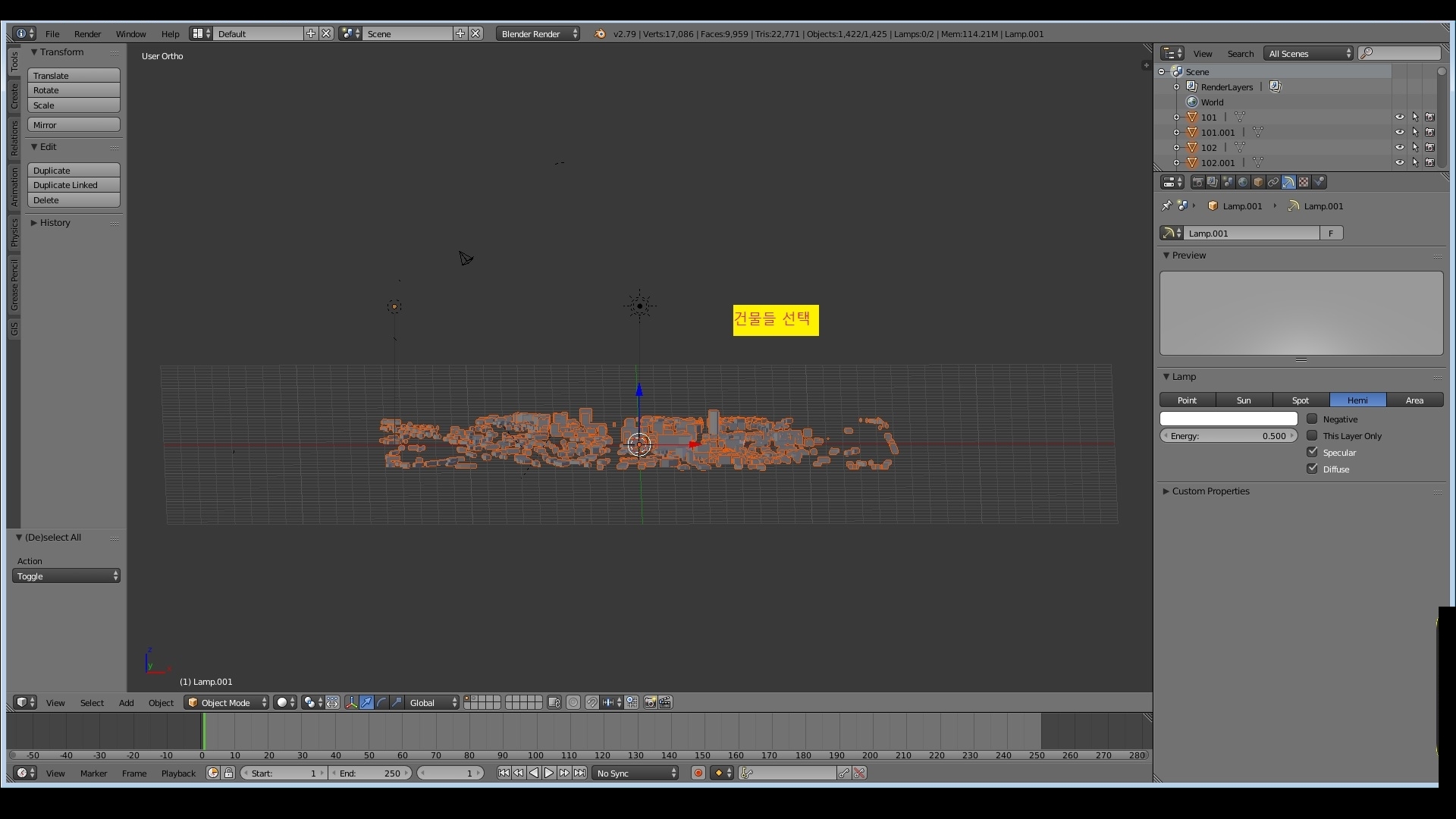Play animation forward in timeline
The width and height of the screenshot is (1456, 819).
click(549, 773)
